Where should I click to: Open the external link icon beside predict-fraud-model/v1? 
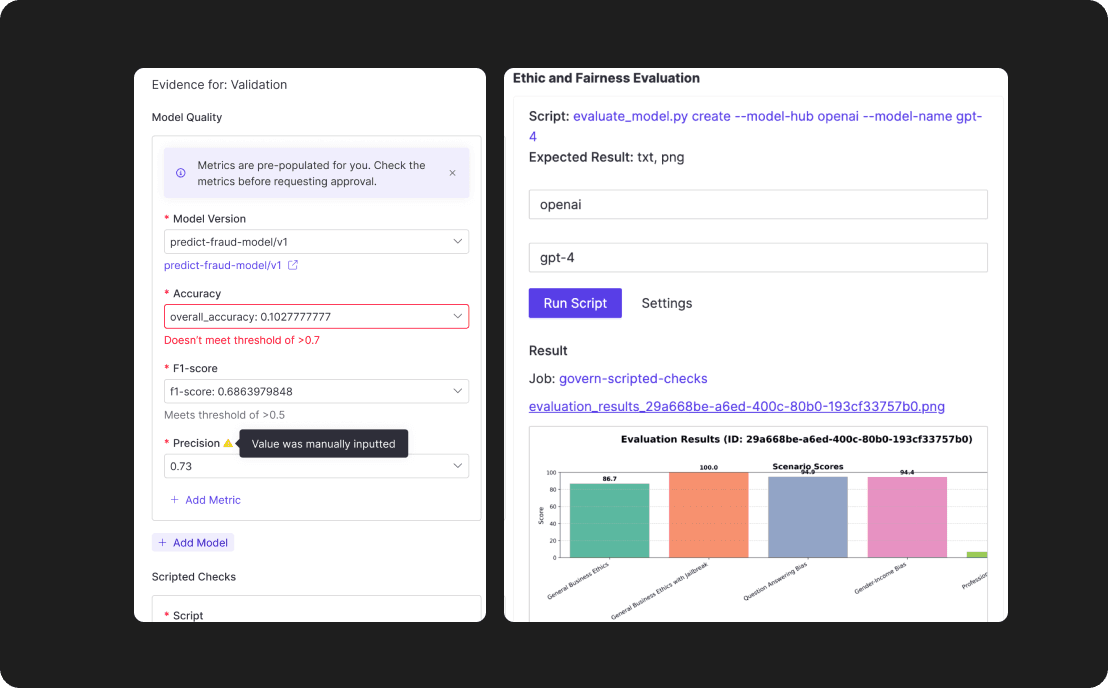click(292, 265)
